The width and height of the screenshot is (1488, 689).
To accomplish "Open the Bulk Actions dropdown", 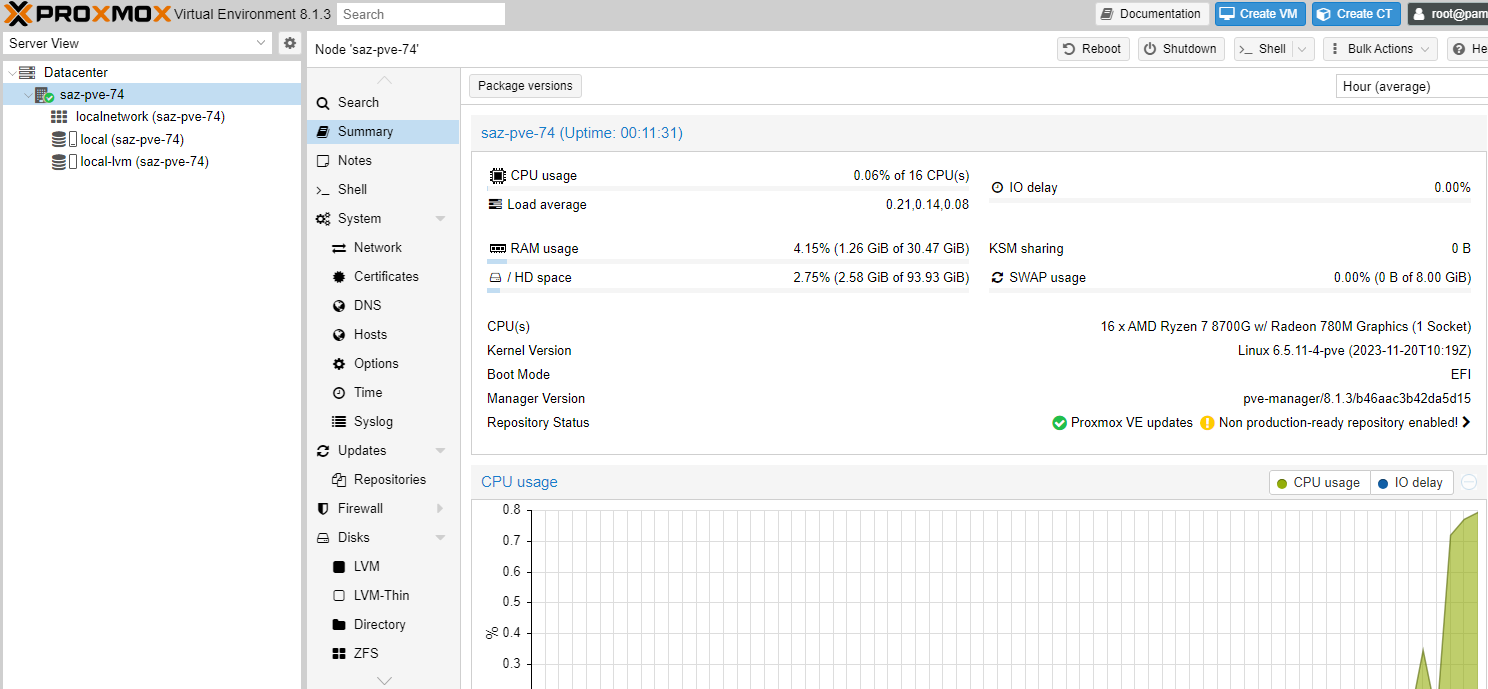I will point(1380,49).
